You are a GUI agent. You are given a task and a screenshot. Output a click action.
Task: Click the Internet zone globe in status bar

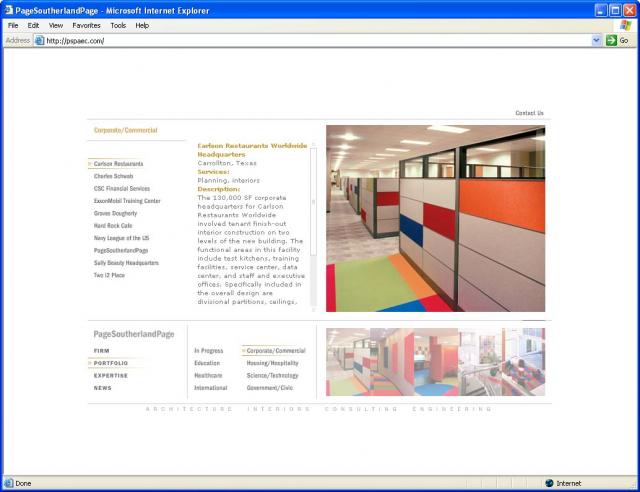tap(549, 483)
